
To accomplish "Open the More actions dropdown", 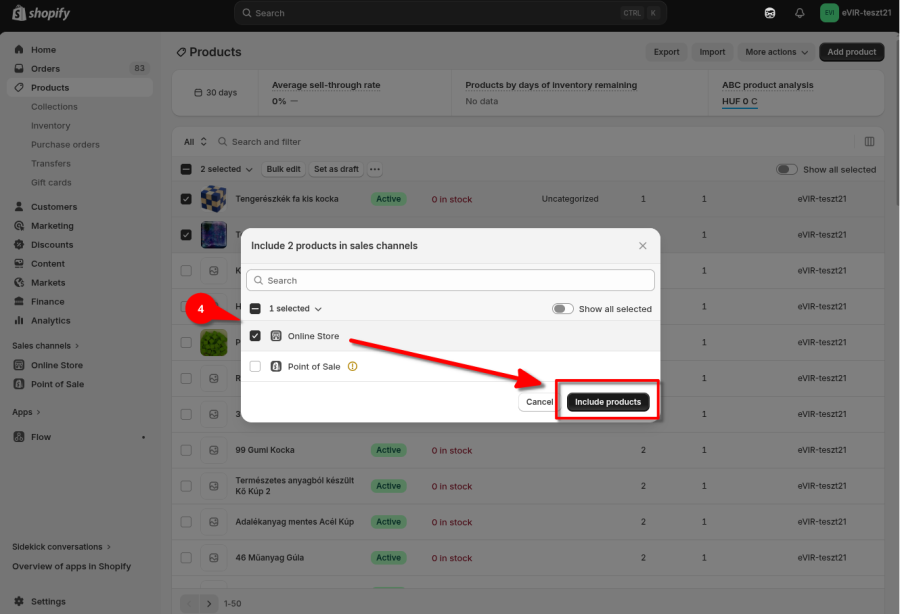I will click(x=776, y=52).
